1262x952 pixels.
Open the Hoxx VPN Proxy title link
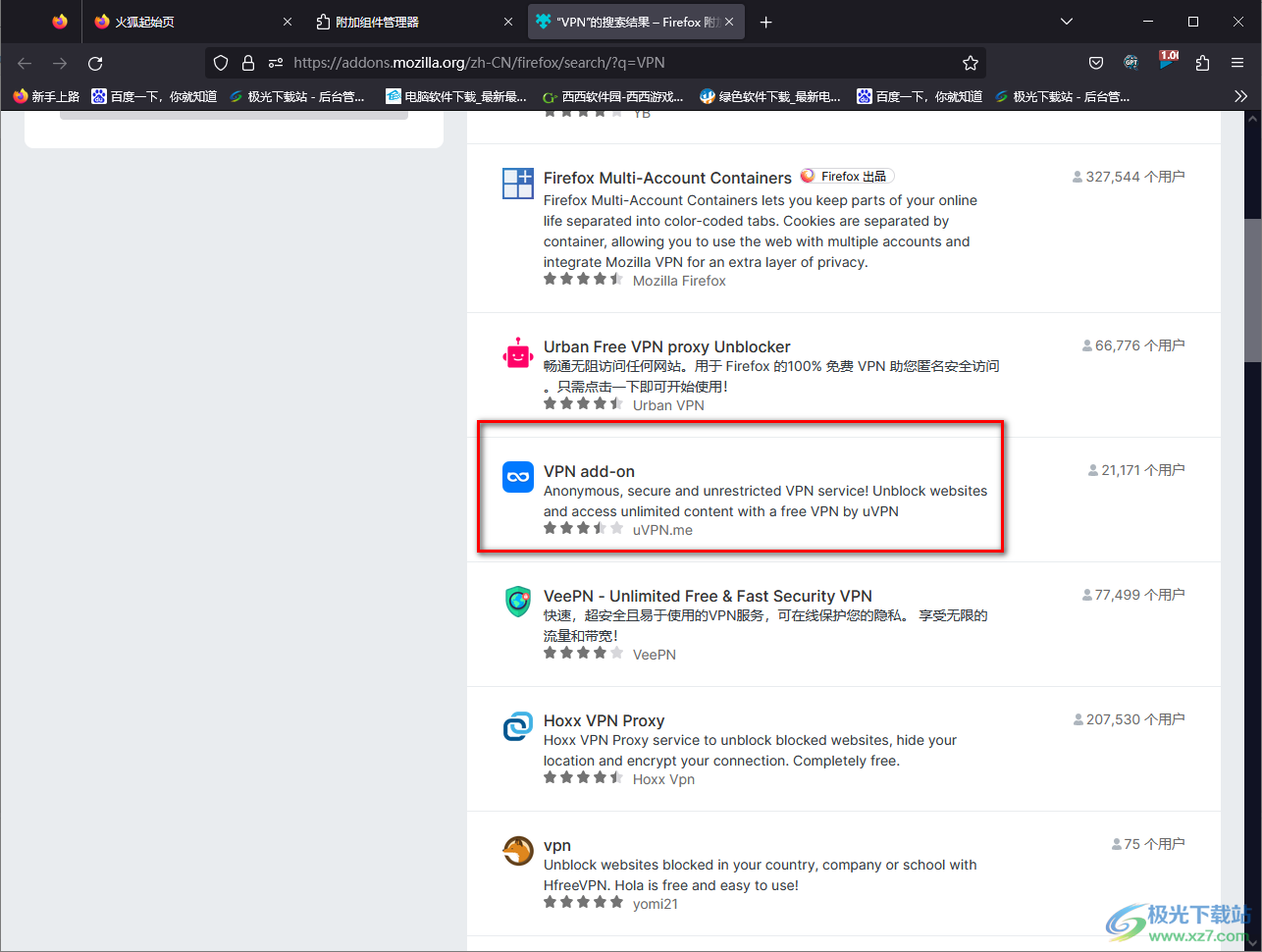[x=604, y=720]
